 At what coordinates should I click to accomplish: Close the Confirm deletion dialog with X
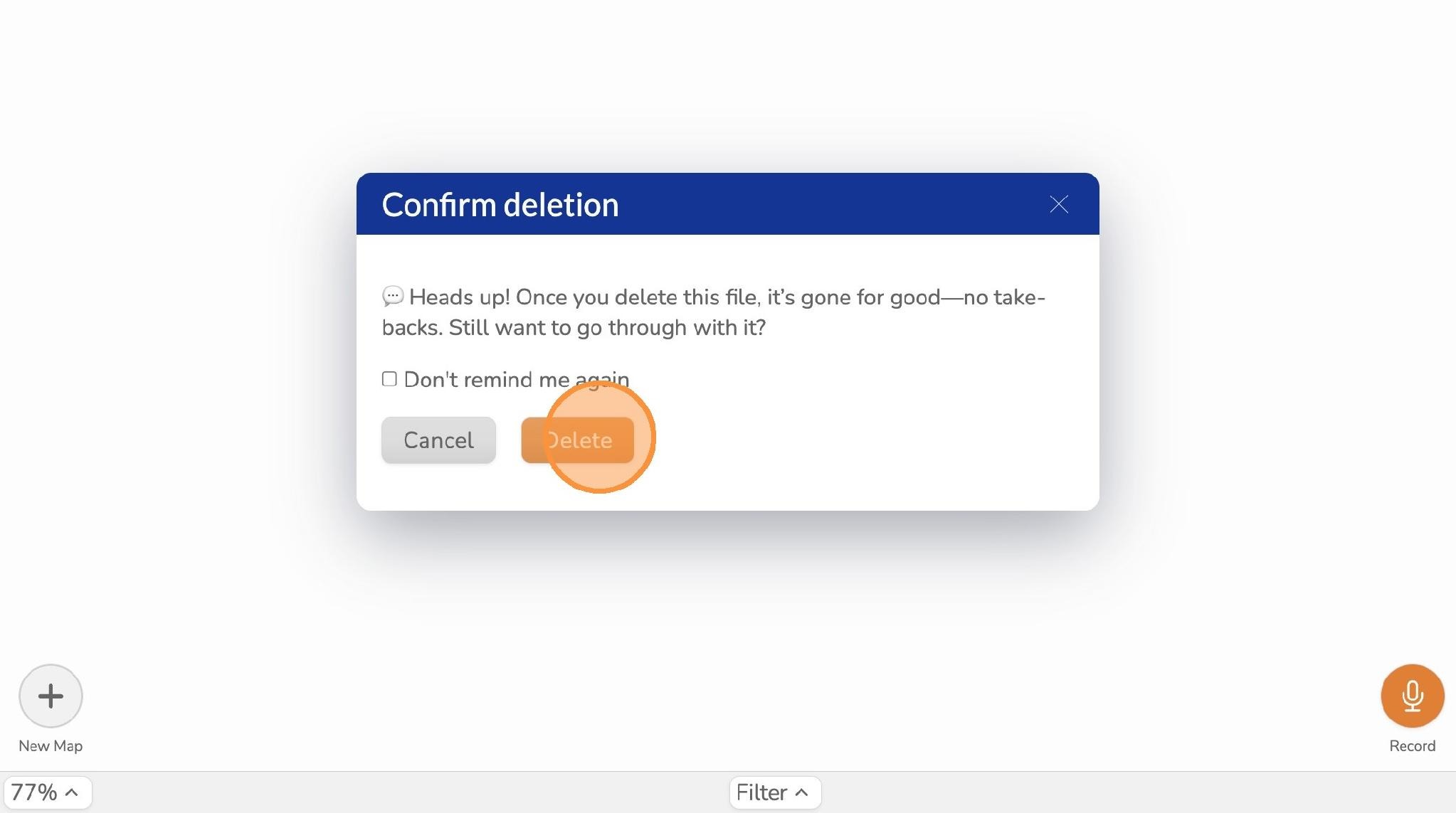(1059, 204)
